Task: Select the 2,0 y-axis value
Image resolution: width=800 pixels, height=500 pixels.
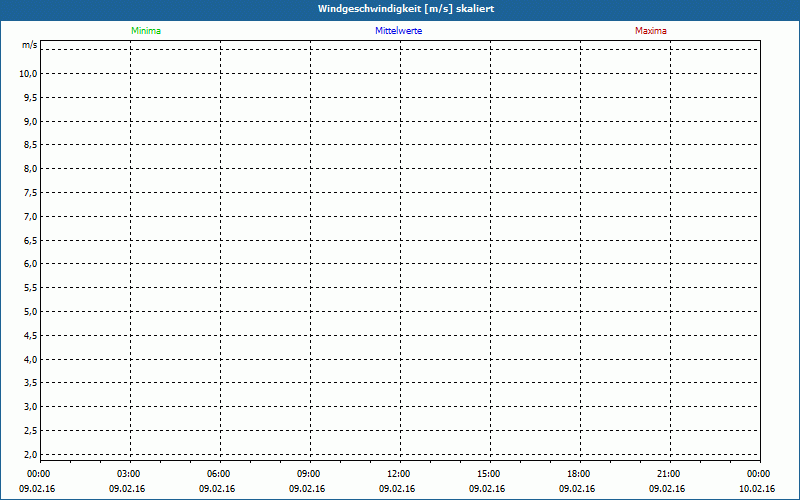Action: pos(31,455)
